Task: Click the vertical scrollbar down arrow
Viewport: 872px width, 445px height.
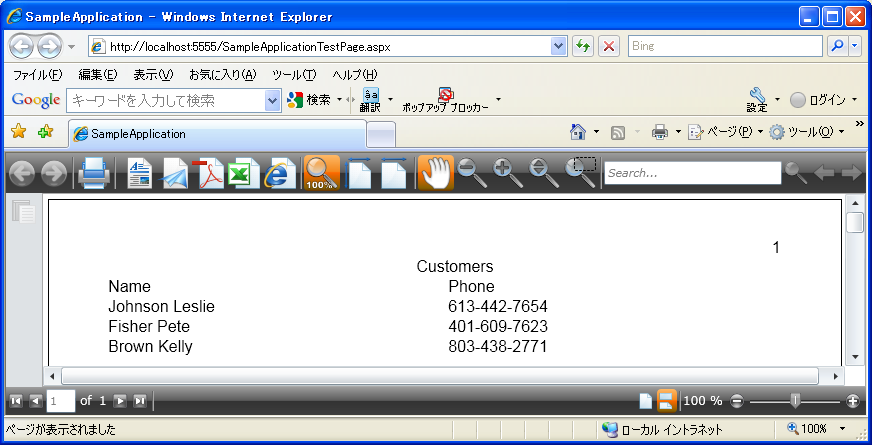Action: click(855, 357)
